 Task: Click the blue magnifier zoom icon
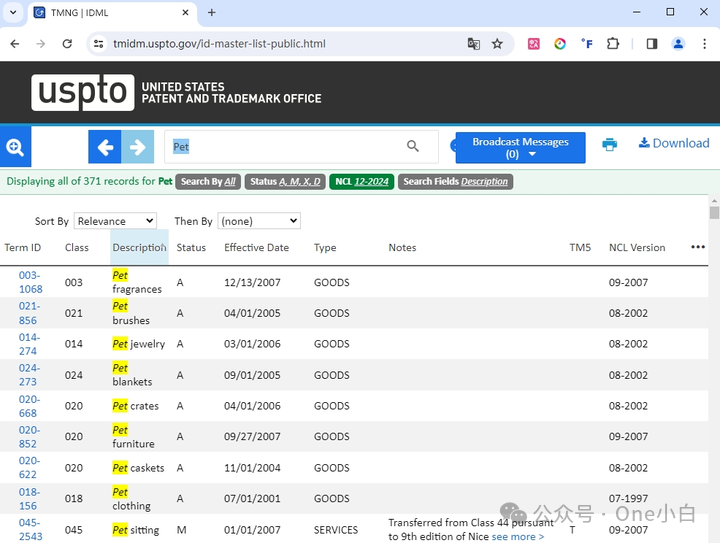[15, 147]
